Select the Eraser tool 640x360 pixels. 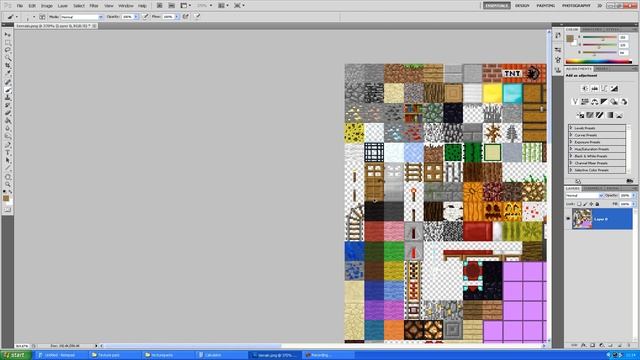7,113
